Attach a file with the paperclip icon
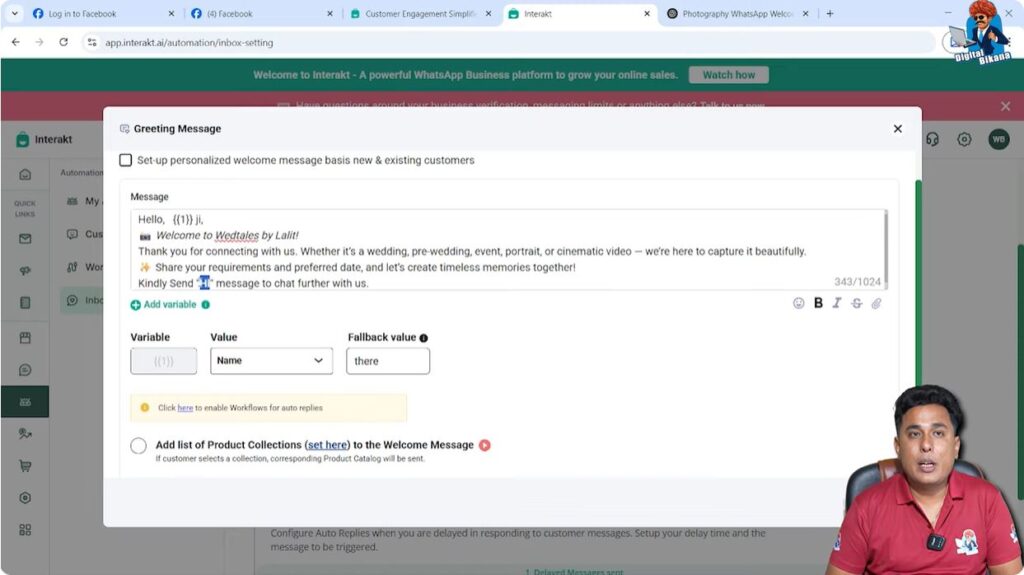1024x575 pixels. (876, 303)
